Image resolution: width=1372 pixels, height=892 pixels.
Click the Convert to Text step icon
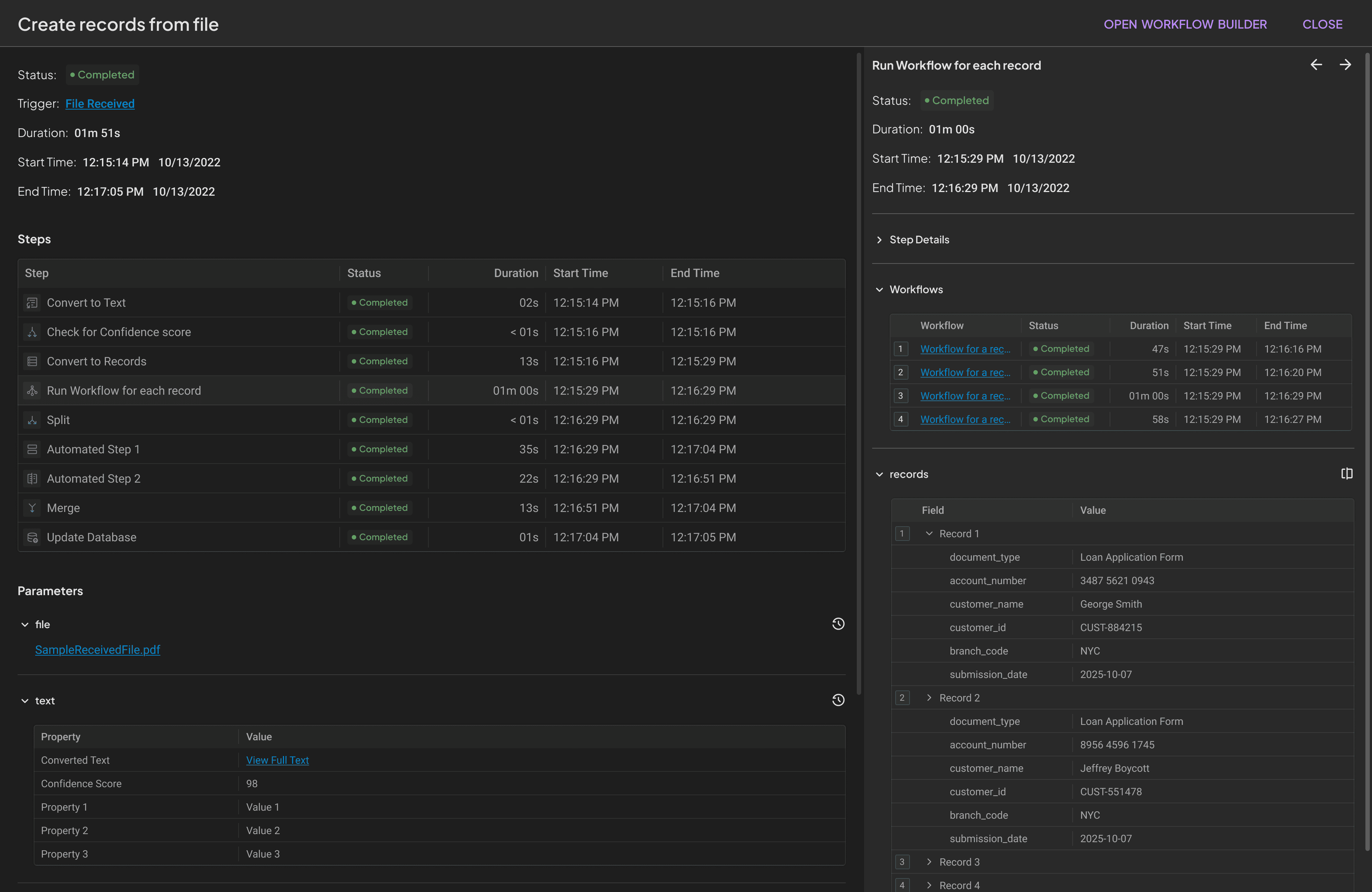[x=32, y=302]
